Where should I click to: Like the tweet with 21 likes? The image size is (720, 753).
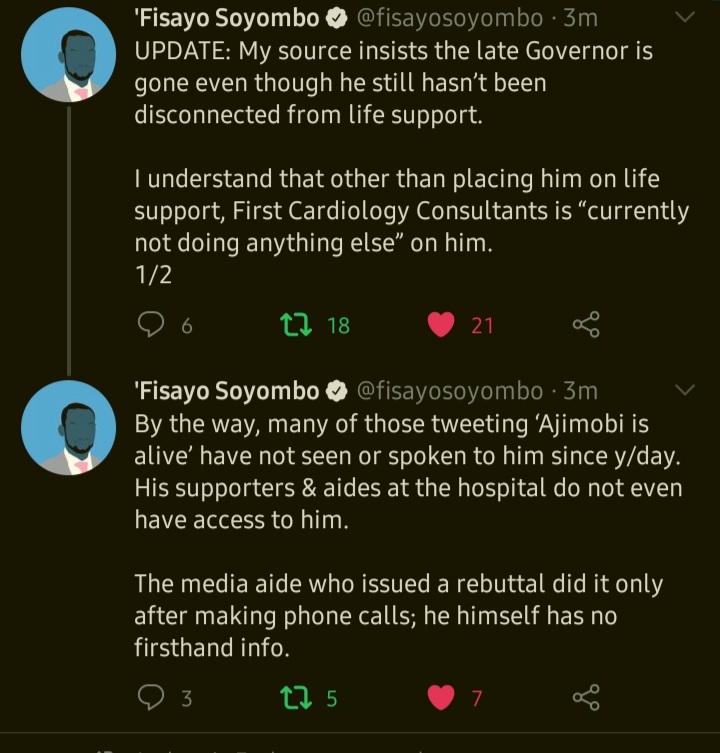click(x=441, y=324)
